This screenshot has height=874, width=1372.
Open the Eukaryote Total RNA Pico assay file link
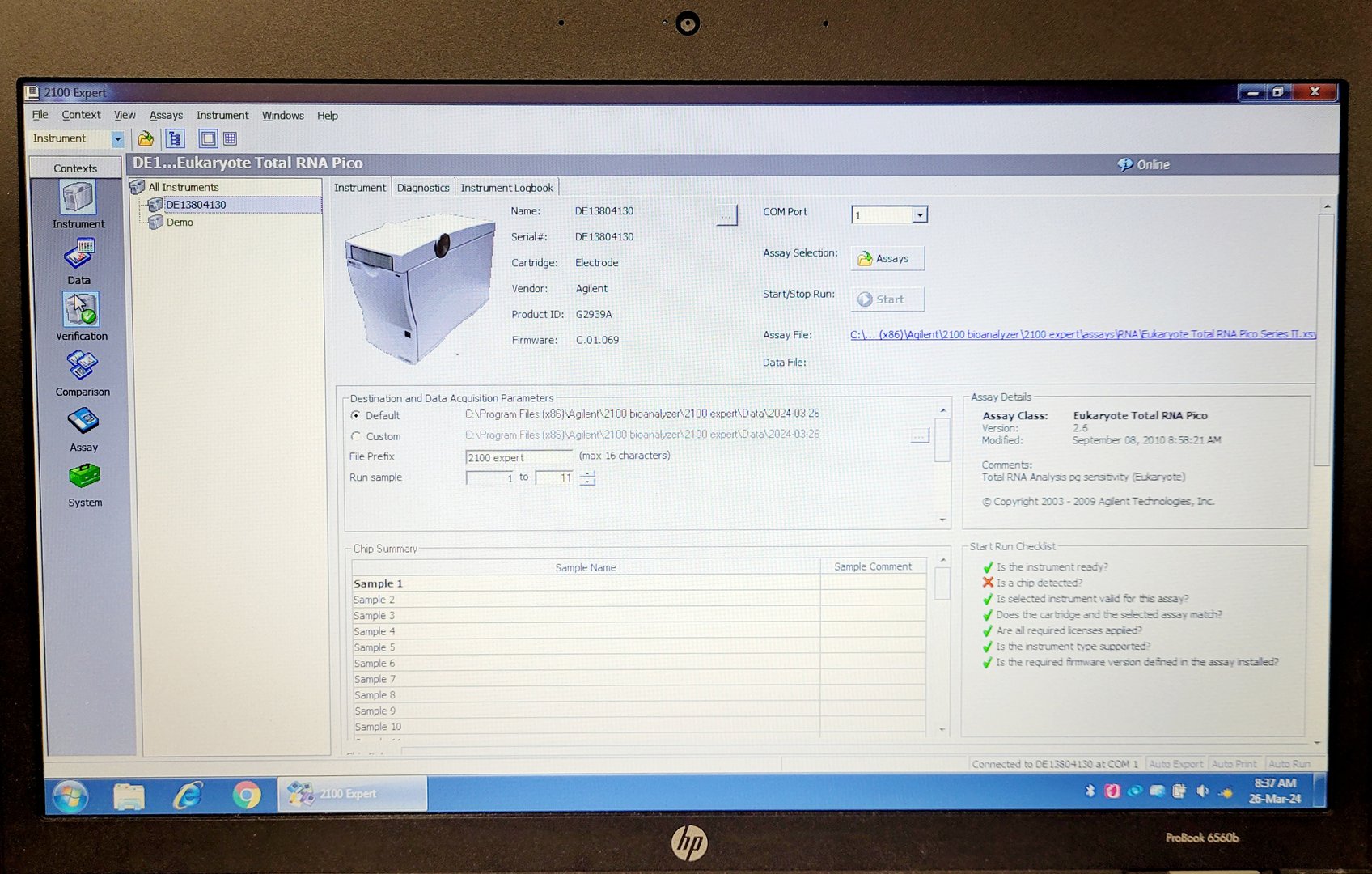tap(1082, 333)
